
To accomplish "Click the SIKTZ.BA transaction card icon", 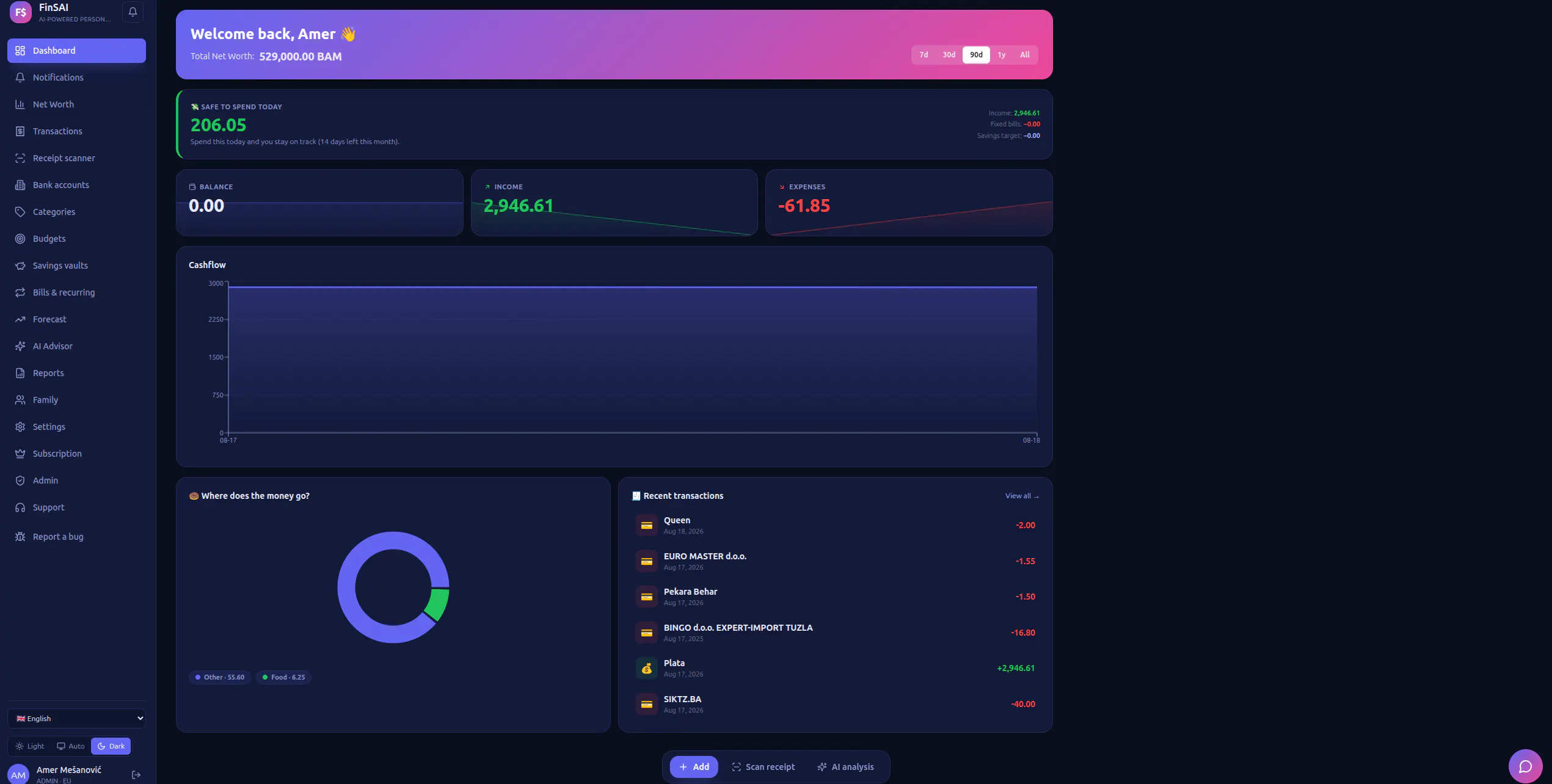I will click(x=646, y=704).
